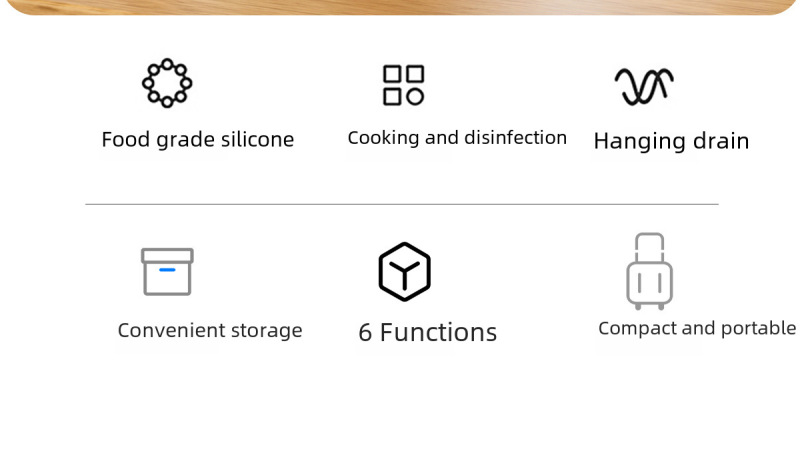The height and width of the screenshot is (457, 800).
Task: Click the horizontal divider line between rows
Action: 402,204
